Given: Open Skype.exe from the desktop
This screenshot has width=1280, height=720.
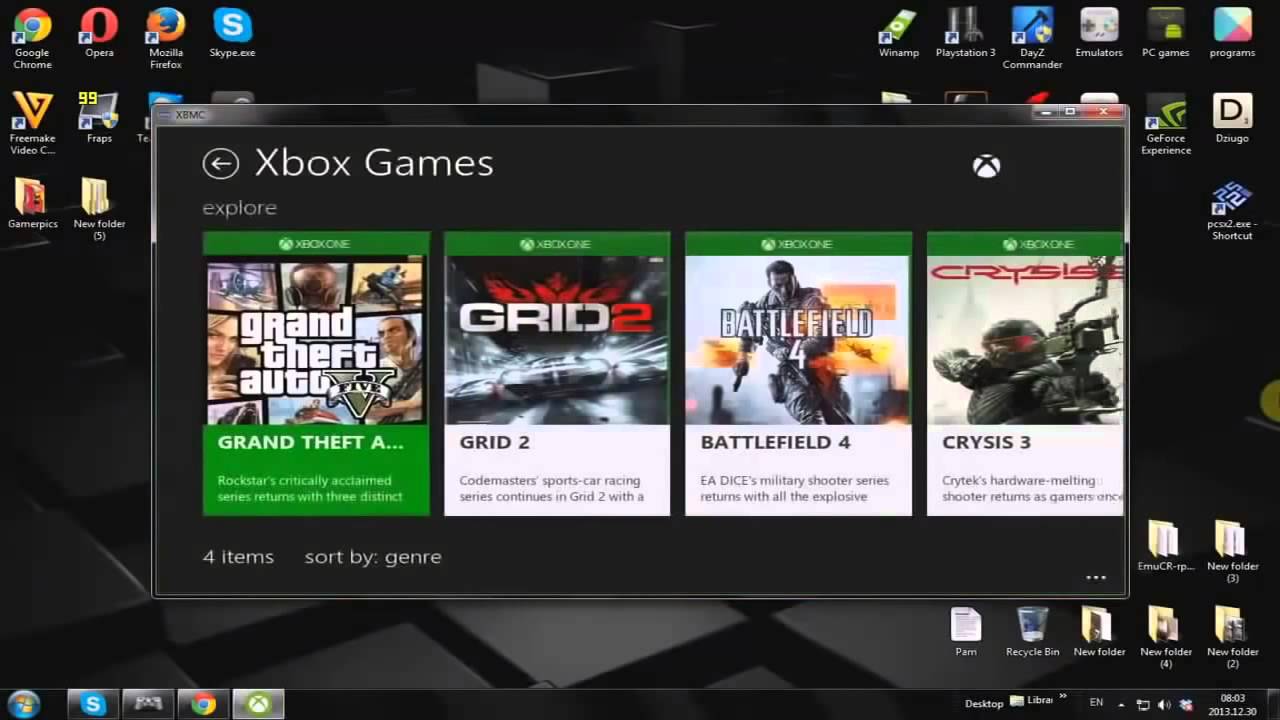Looking at the screenshot, I should point(232,25).
